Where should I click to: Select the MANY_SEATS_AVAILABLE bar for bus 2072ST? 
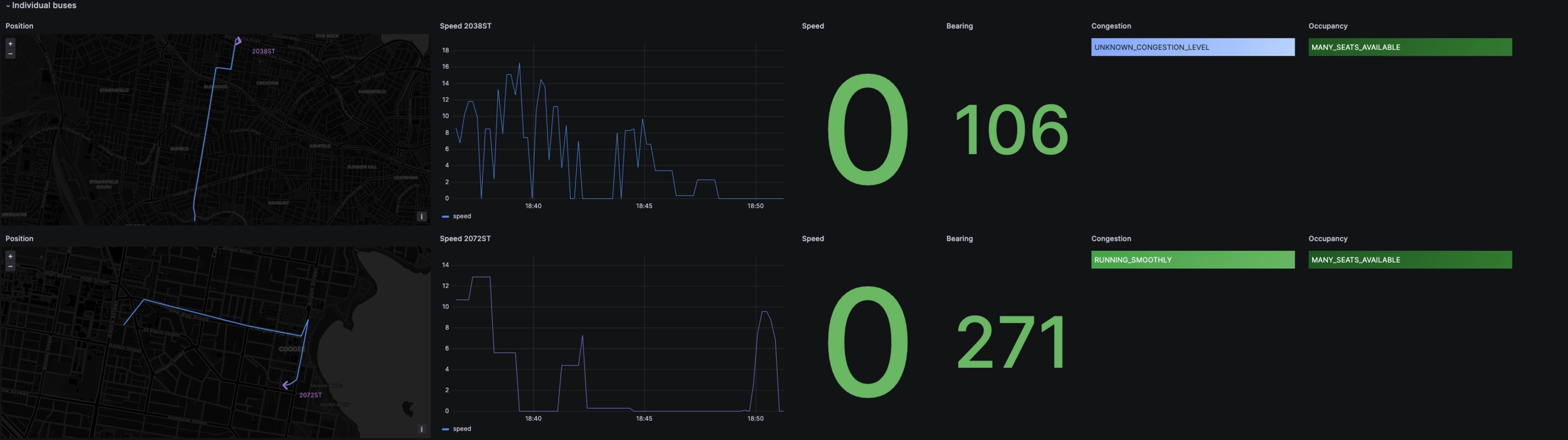point(1410,260)
